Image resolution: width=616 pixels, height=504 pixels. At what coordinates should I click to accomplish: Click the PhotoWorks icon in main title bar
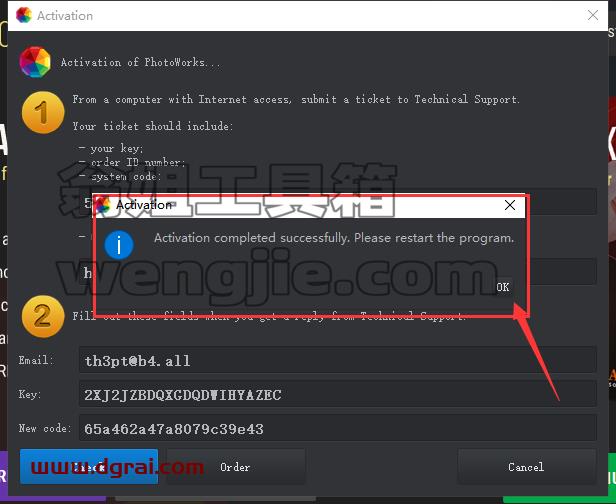pos(24,15)
